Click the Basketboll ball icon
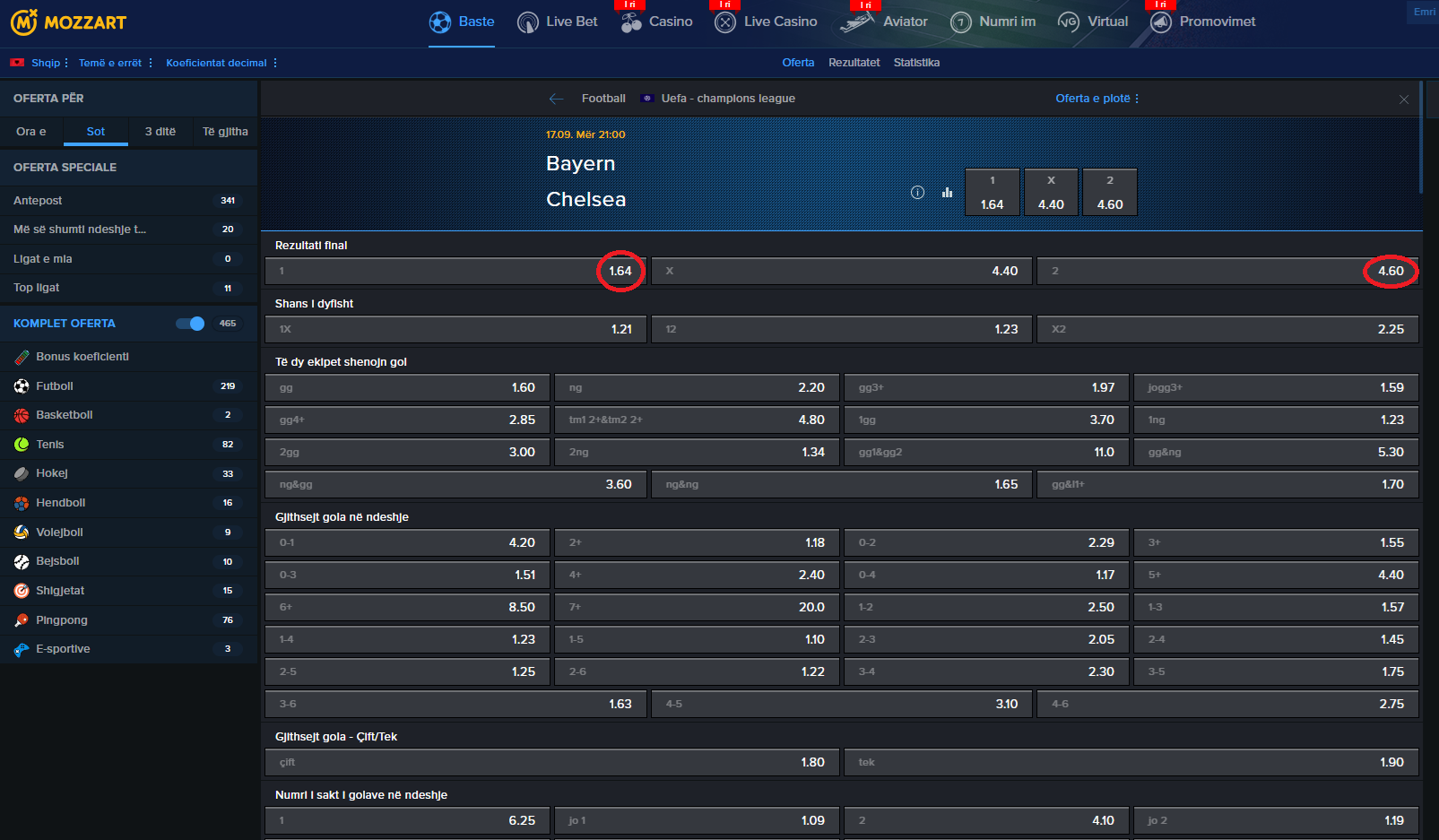 pyautogui.click(x=22, y=415)
